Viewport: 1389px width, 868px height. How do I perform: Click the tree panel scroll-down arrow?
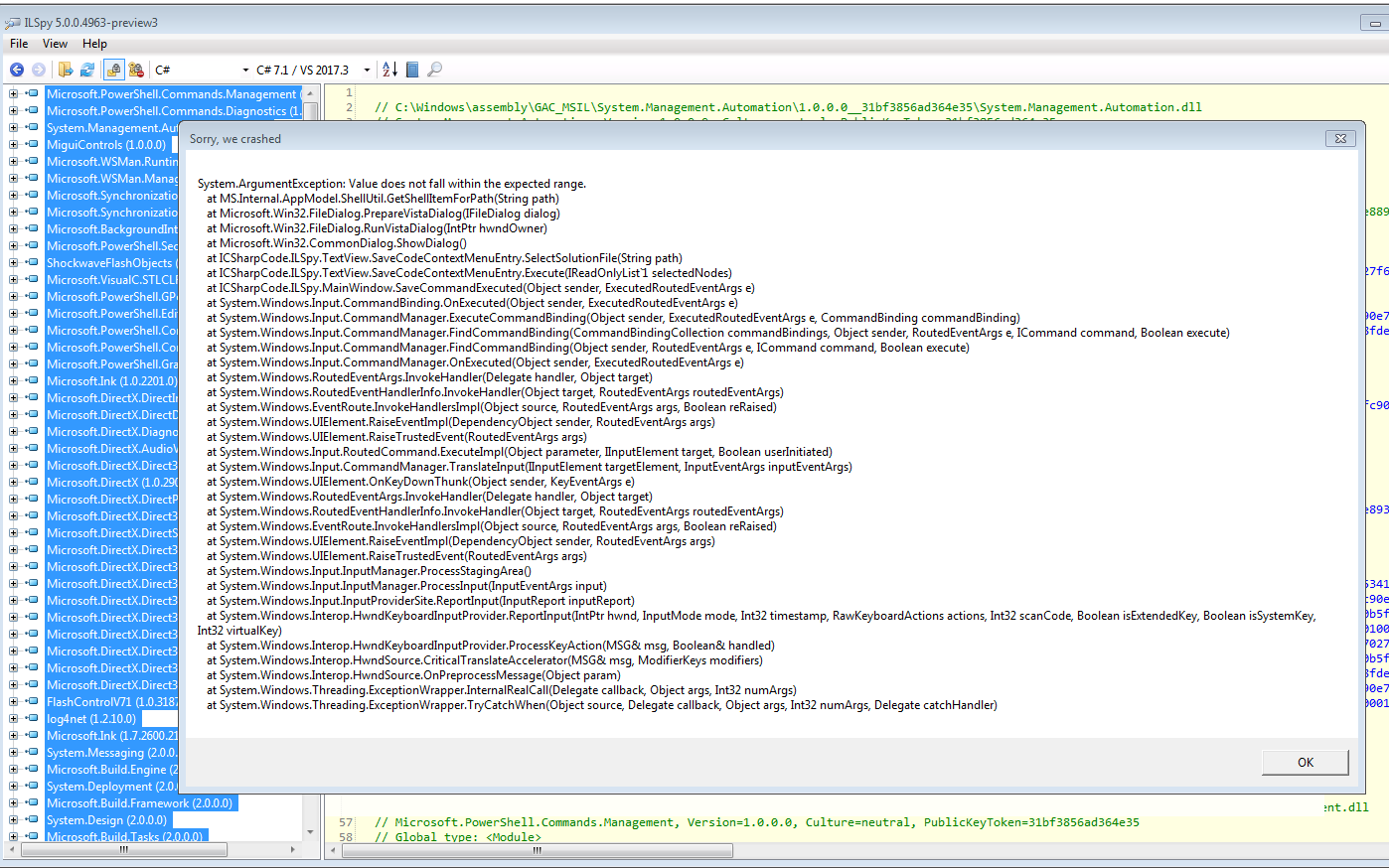pos(310,832)
